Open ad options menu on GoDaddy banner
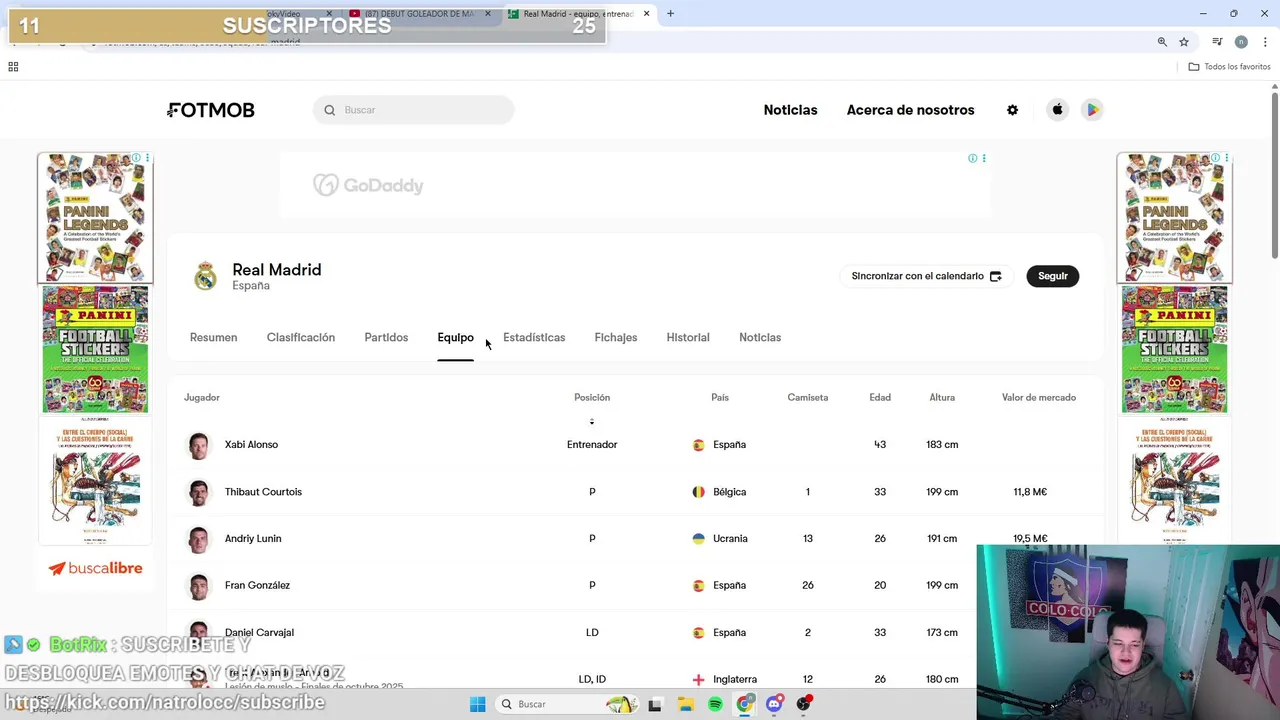Screen dimensions: 1280x720 pos(984,158)
